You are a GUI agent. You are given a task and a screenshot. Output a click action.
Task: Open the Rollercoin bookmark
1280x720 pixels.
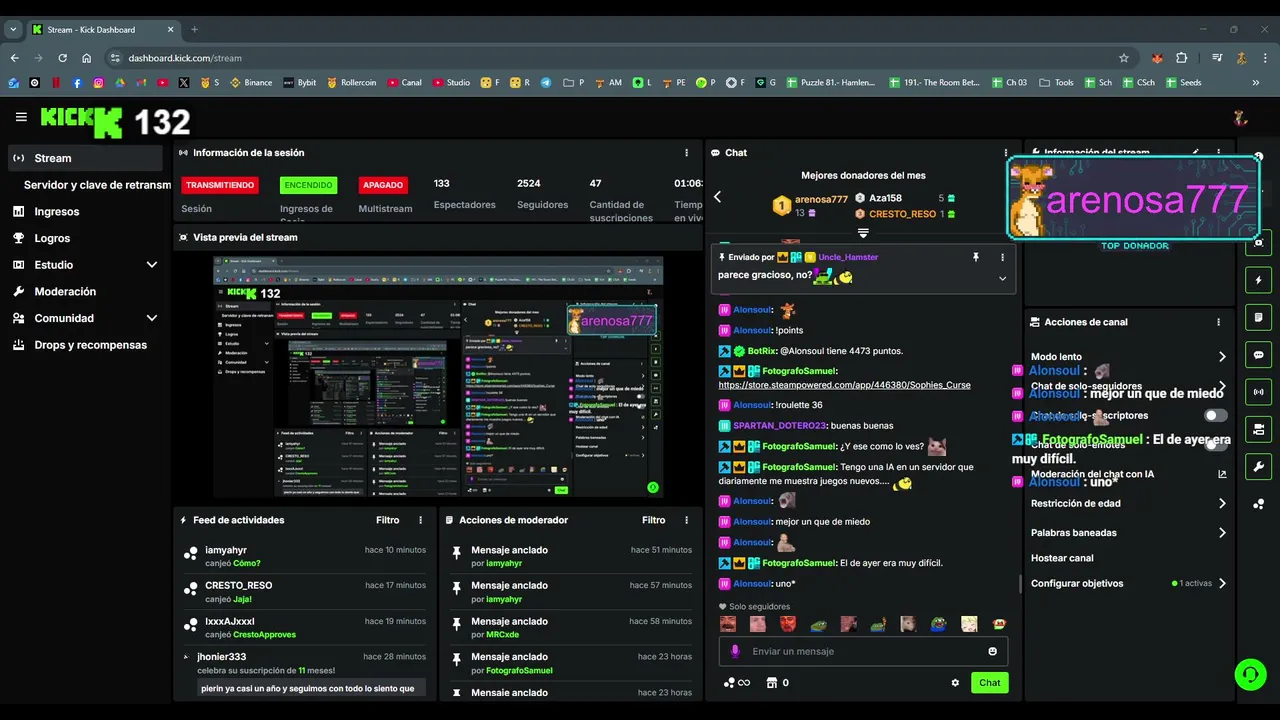coord(351,83)
